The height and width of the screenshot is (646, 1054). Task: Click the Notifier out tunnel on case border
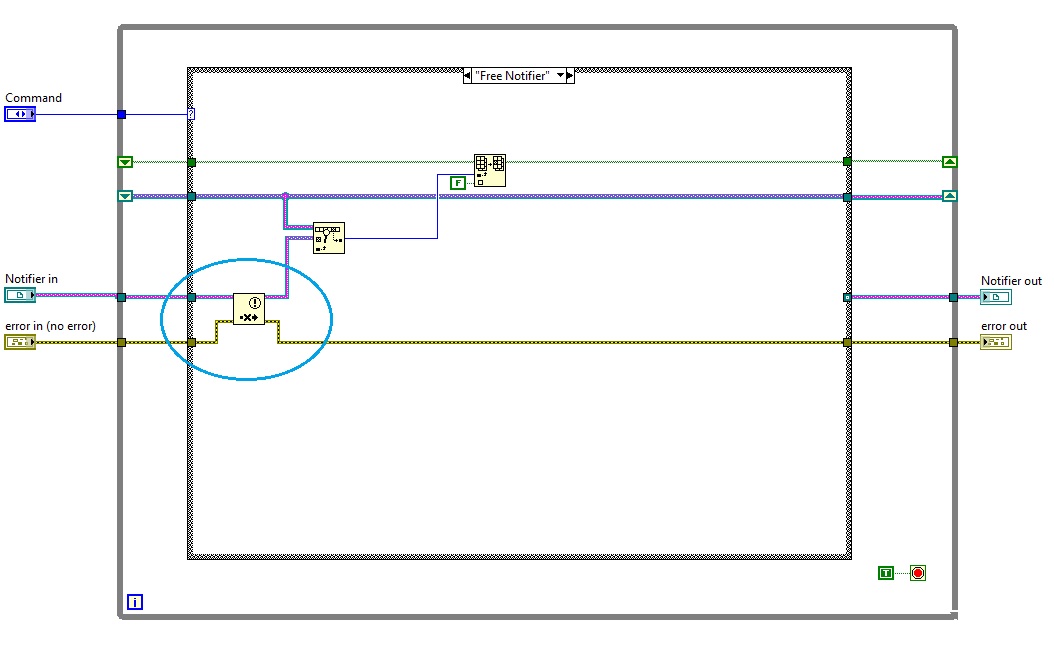click(x=847, y=297)
